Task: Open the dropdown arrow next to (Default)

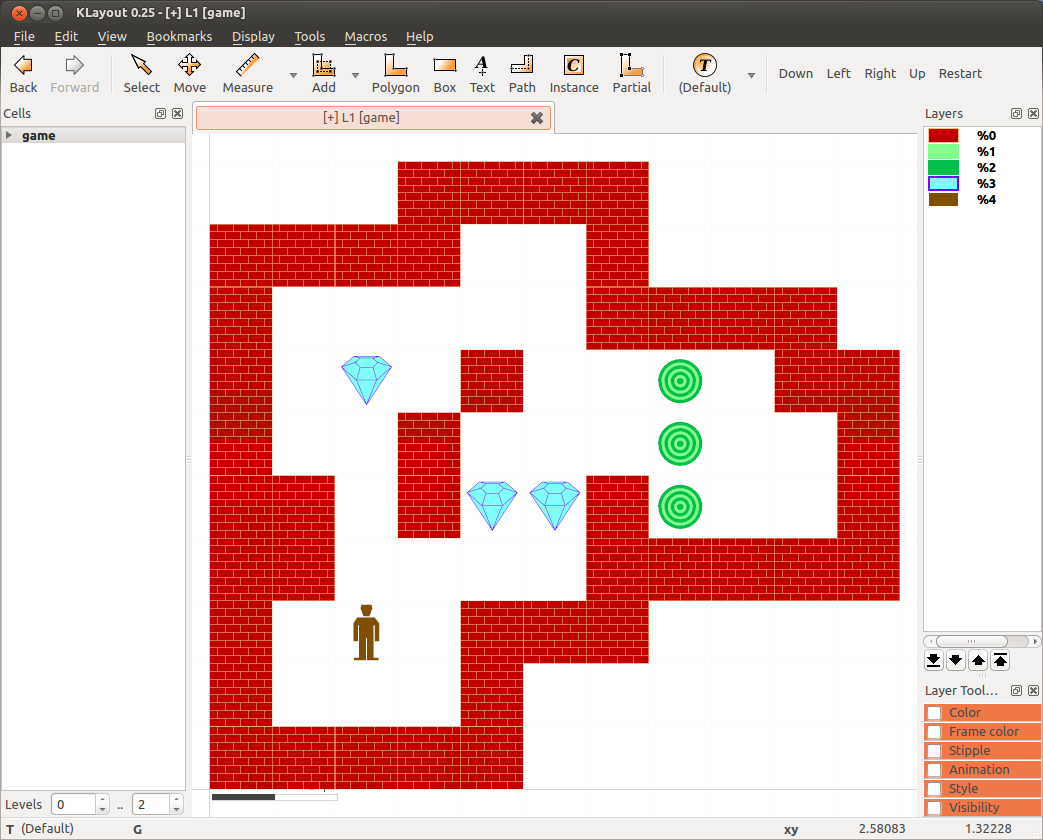Action: [751, 76]
